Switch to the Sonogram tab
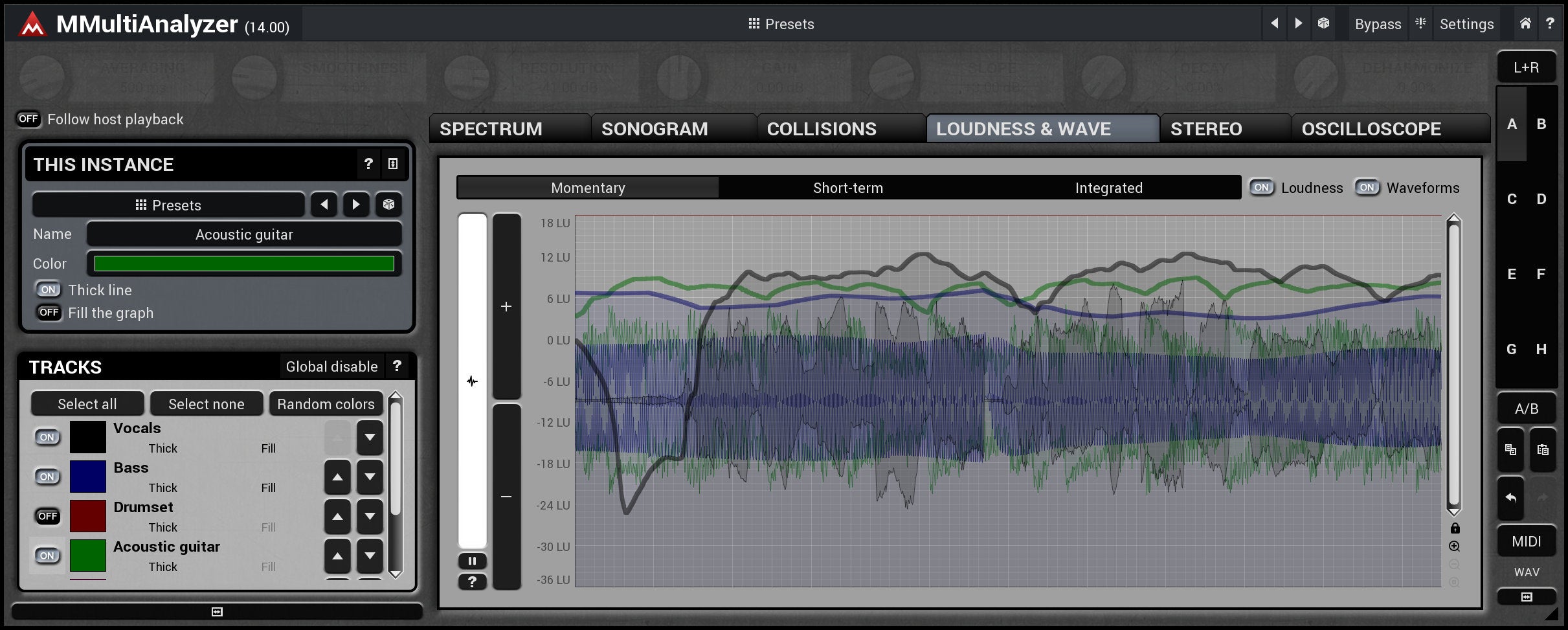The height and width of the screenshot is (630, 1568). coord(654,129)
